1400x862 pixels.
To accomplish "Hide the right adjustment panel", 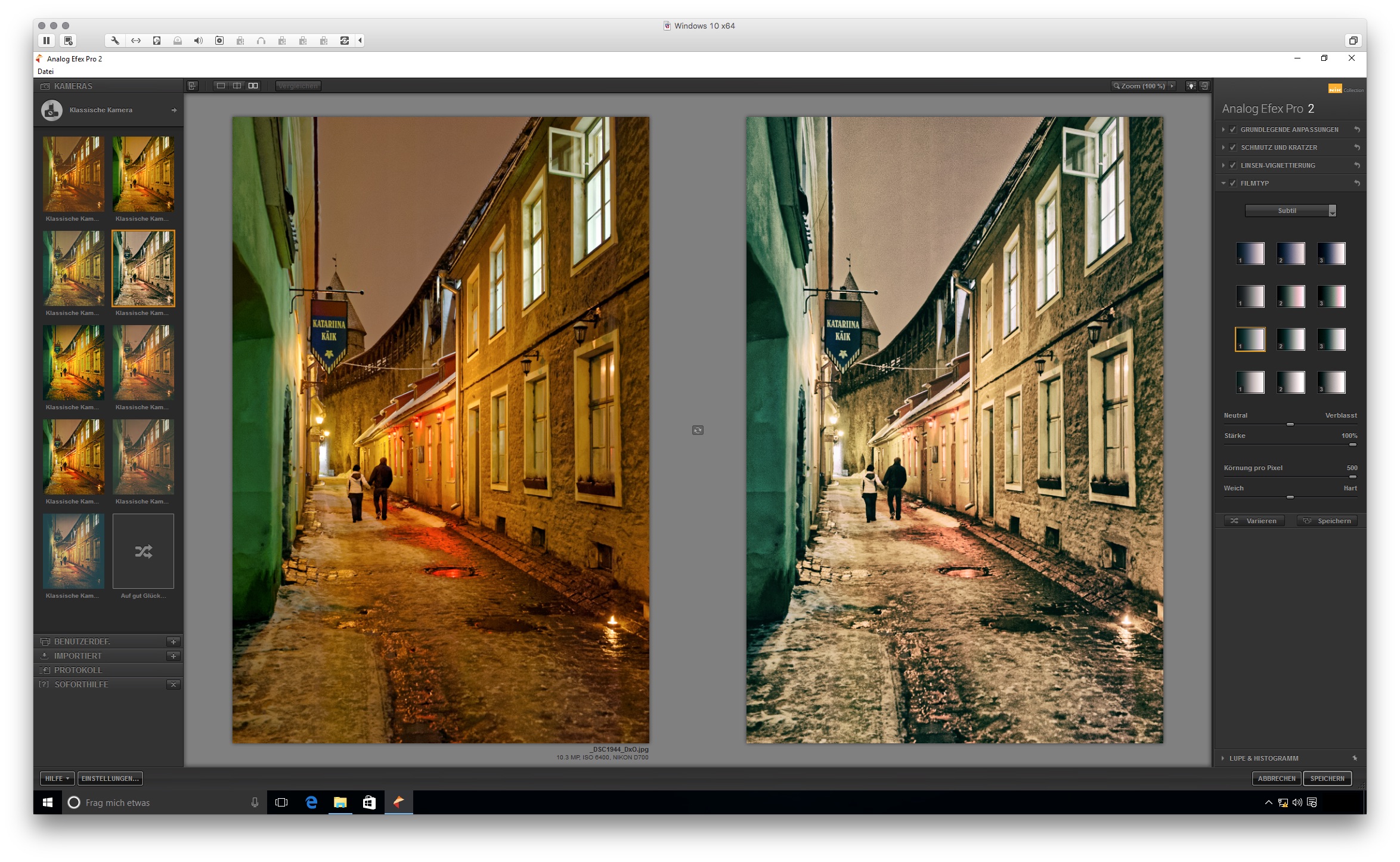I will [x=1204, y=86].
